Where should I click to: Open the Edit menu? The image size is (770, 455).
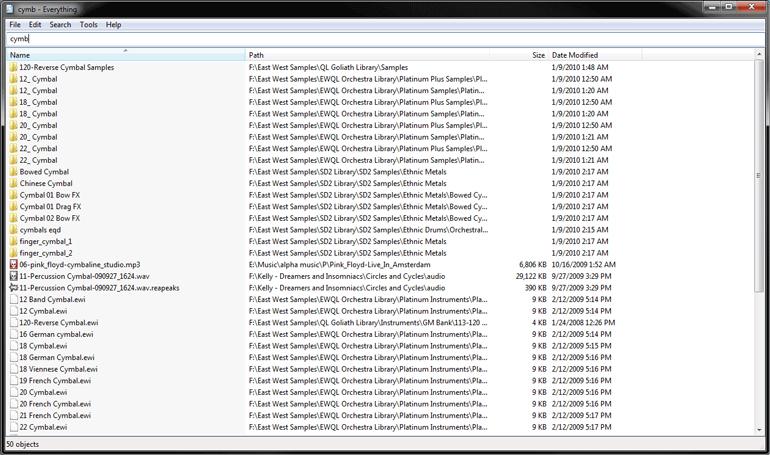pyautogui.click(x=35, y=25)
